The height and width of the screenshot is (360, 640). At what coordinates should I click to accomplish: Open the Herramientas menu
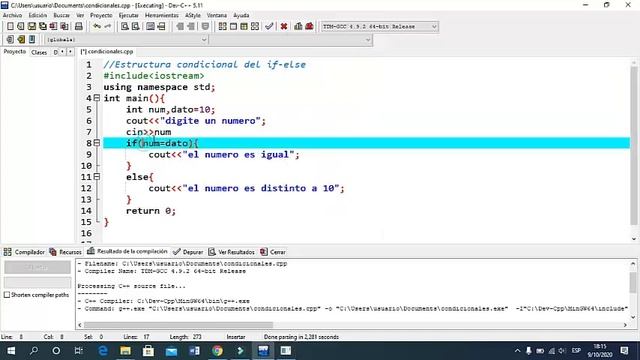pos(162,15)
